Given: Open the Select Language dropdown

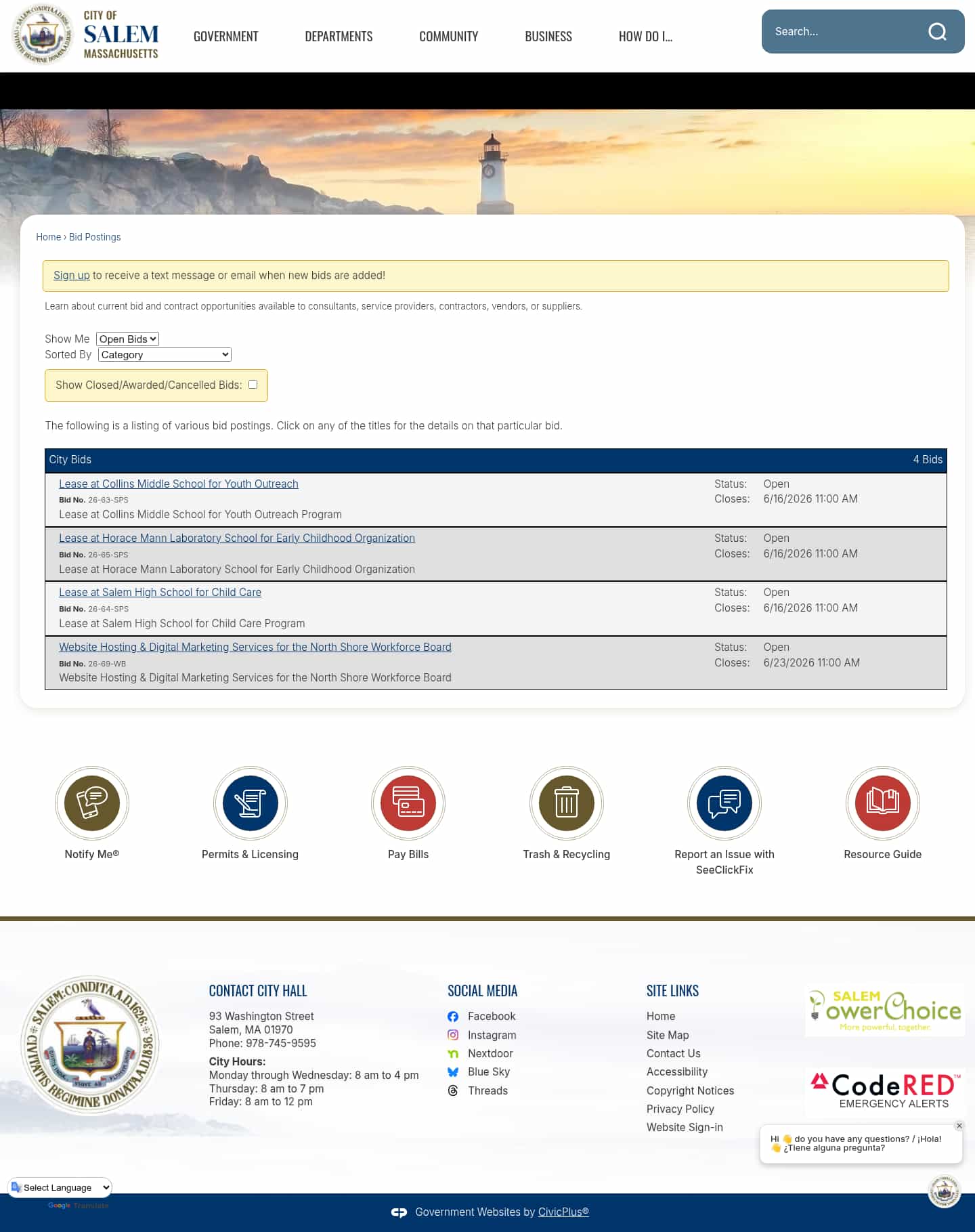Looking at the screenshot, I should tap(60, 1187).
